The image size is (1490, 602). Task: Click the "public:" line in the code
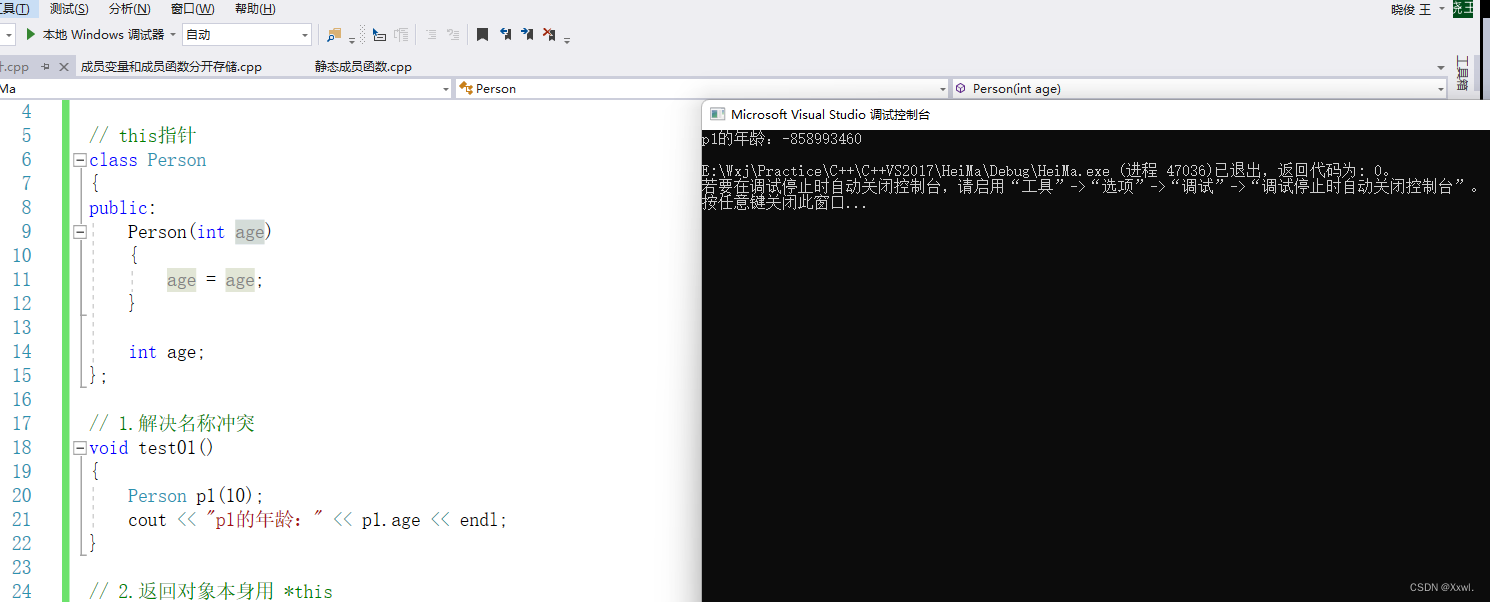pyautogui.click(x=123, y=208)
